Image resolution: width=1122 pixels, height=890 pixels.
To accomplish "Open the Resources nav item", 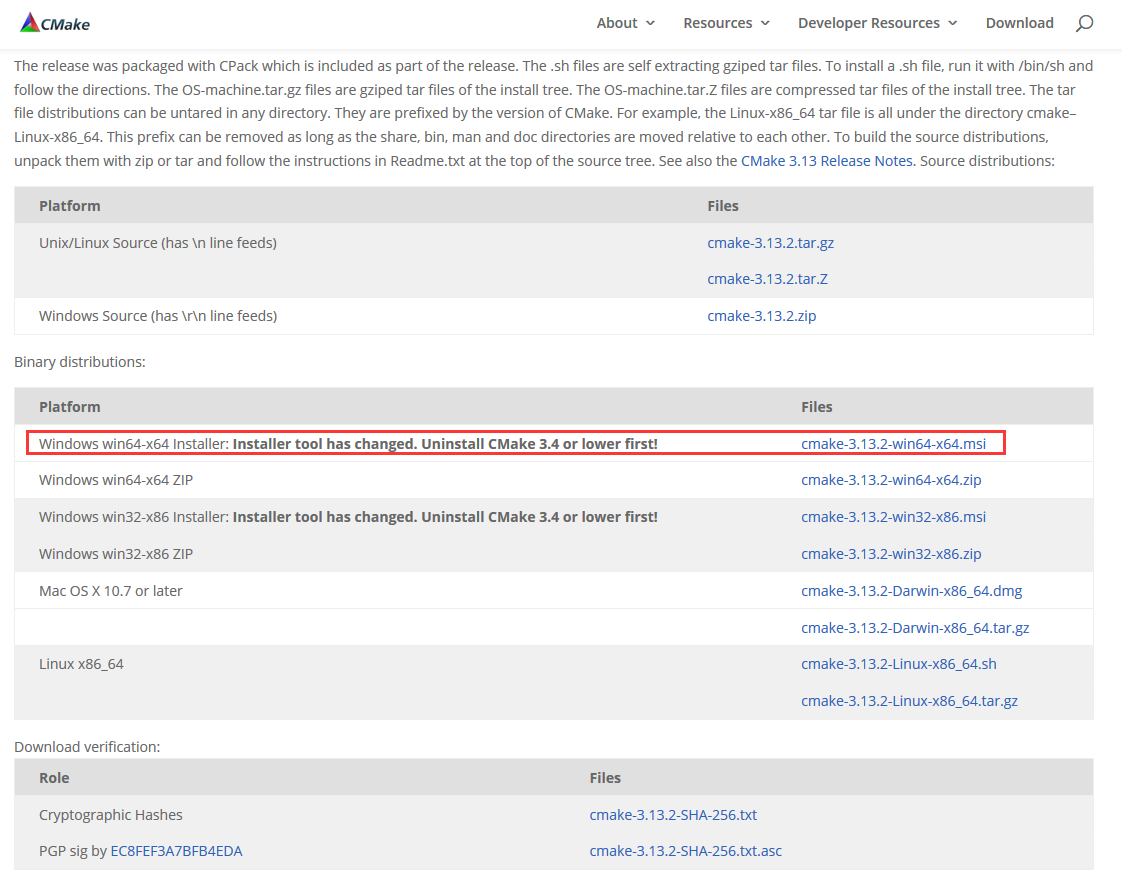I will coord(718,23).
